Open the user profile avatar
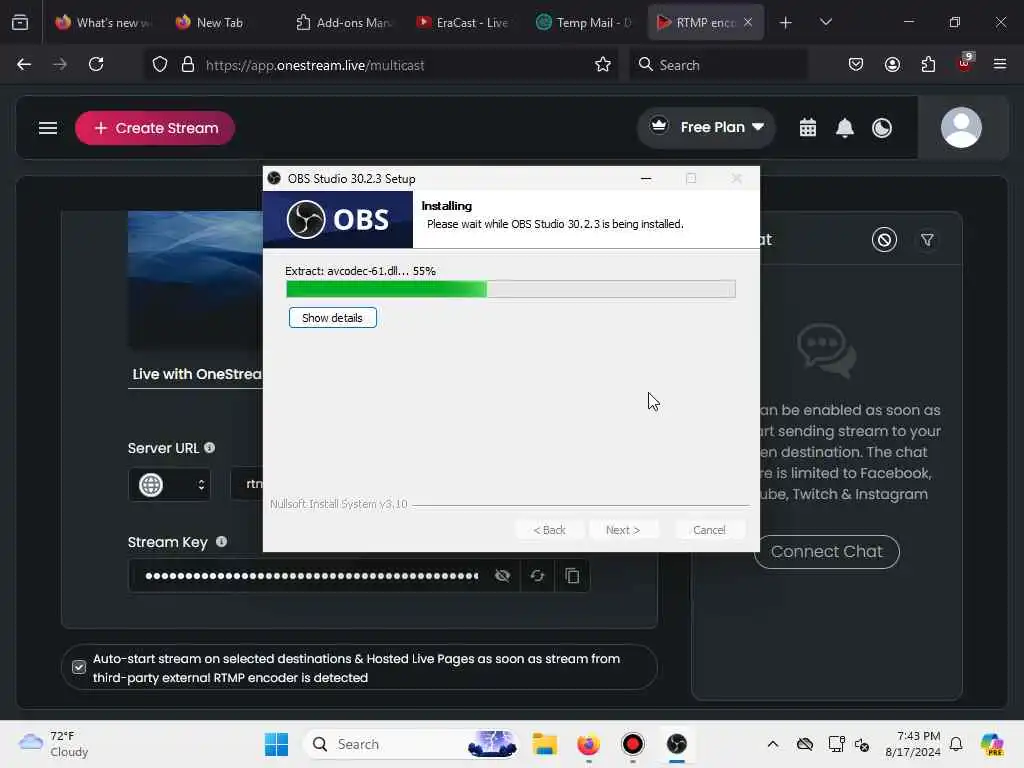This screenshot has height=768, width=1024. [x=961, y=127]
